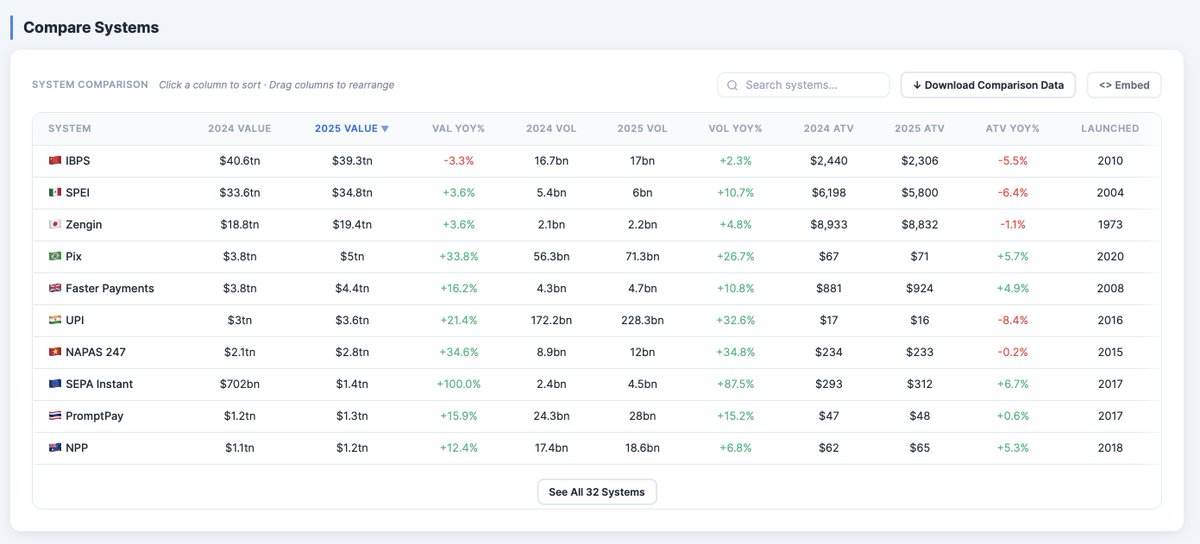Click Pix value growth +33.8%

pos(458,257)
